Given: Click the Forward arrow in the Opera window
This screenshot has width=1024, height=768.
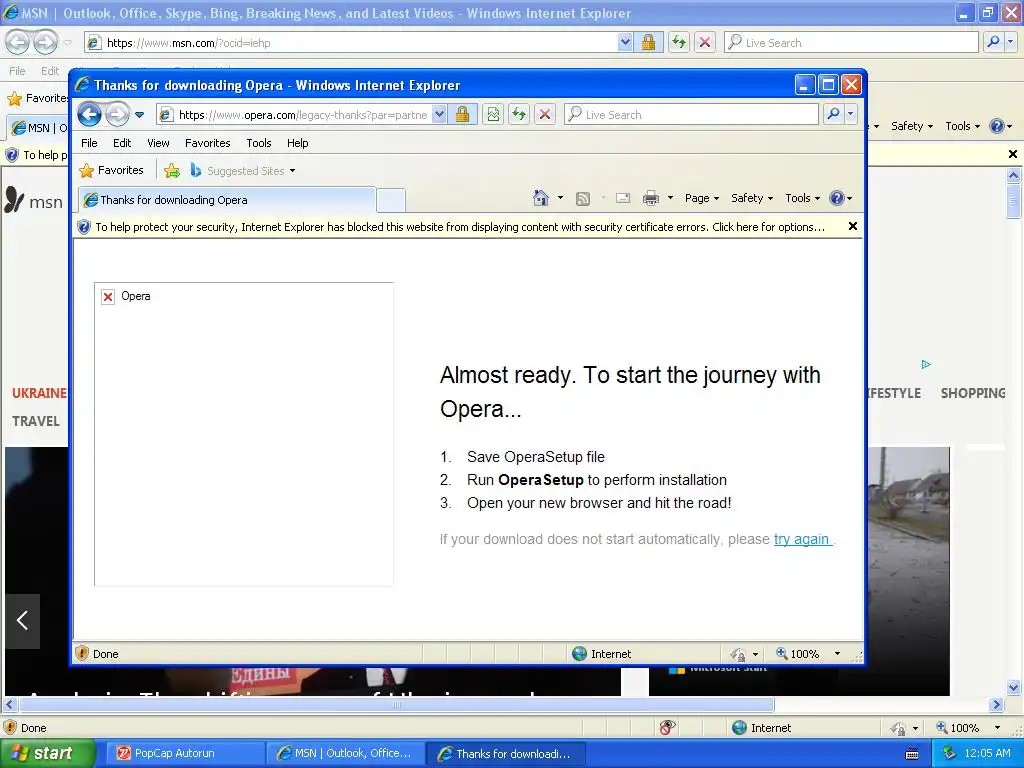Looking at the screenshot, I should coord(118,115).
